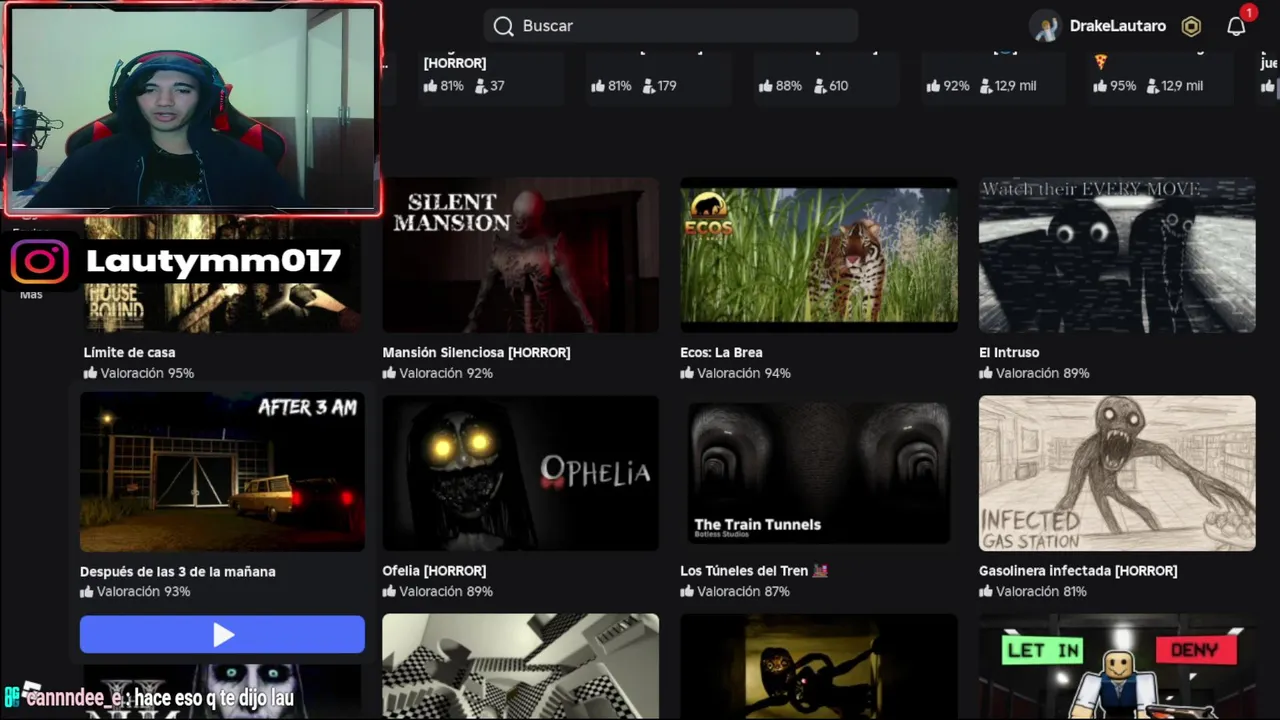Screen dimensions: 1280x720
Task: Click the Valoración 94% rating text
Action: [744, 373]
